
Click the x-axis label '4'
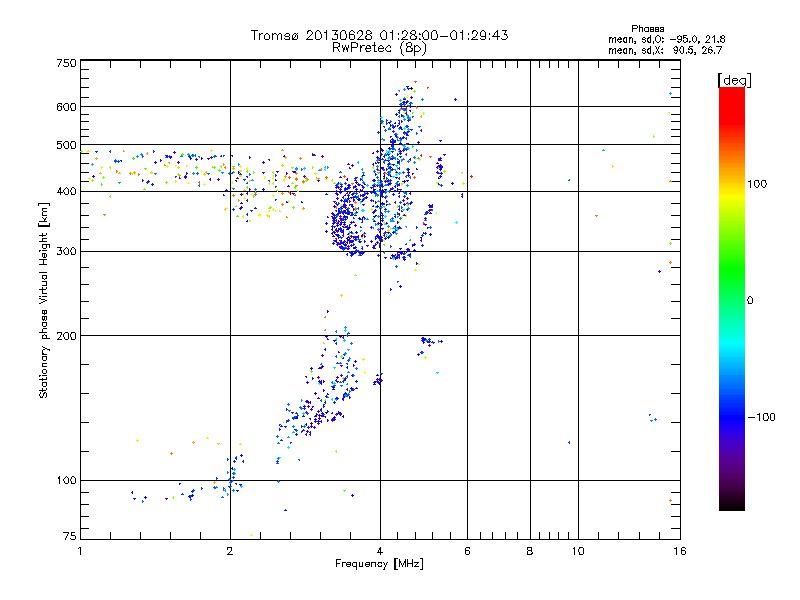point(380,551)
